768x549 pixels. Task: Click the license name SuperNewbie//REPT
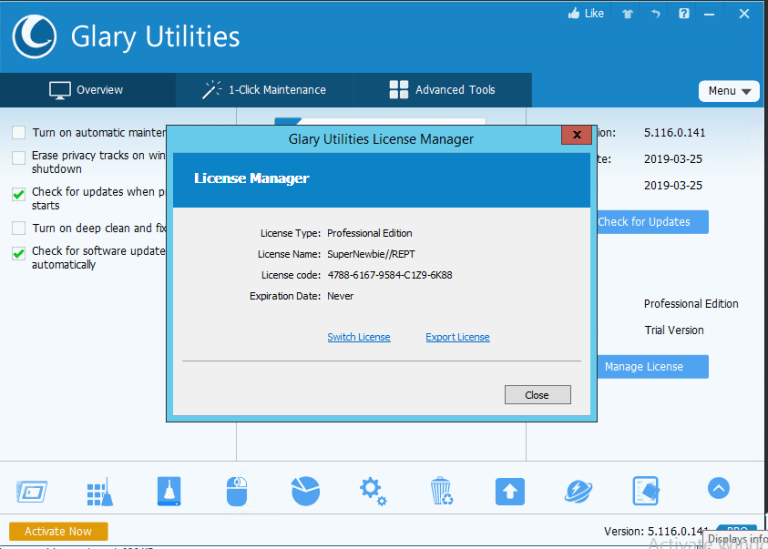(x=371, y=254)
